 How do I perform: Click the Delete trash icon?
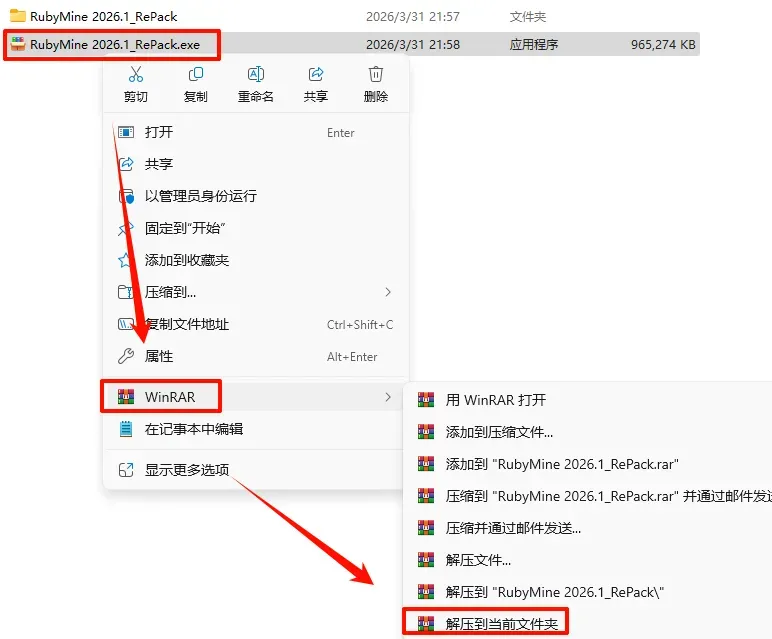[x=376, y=74]
